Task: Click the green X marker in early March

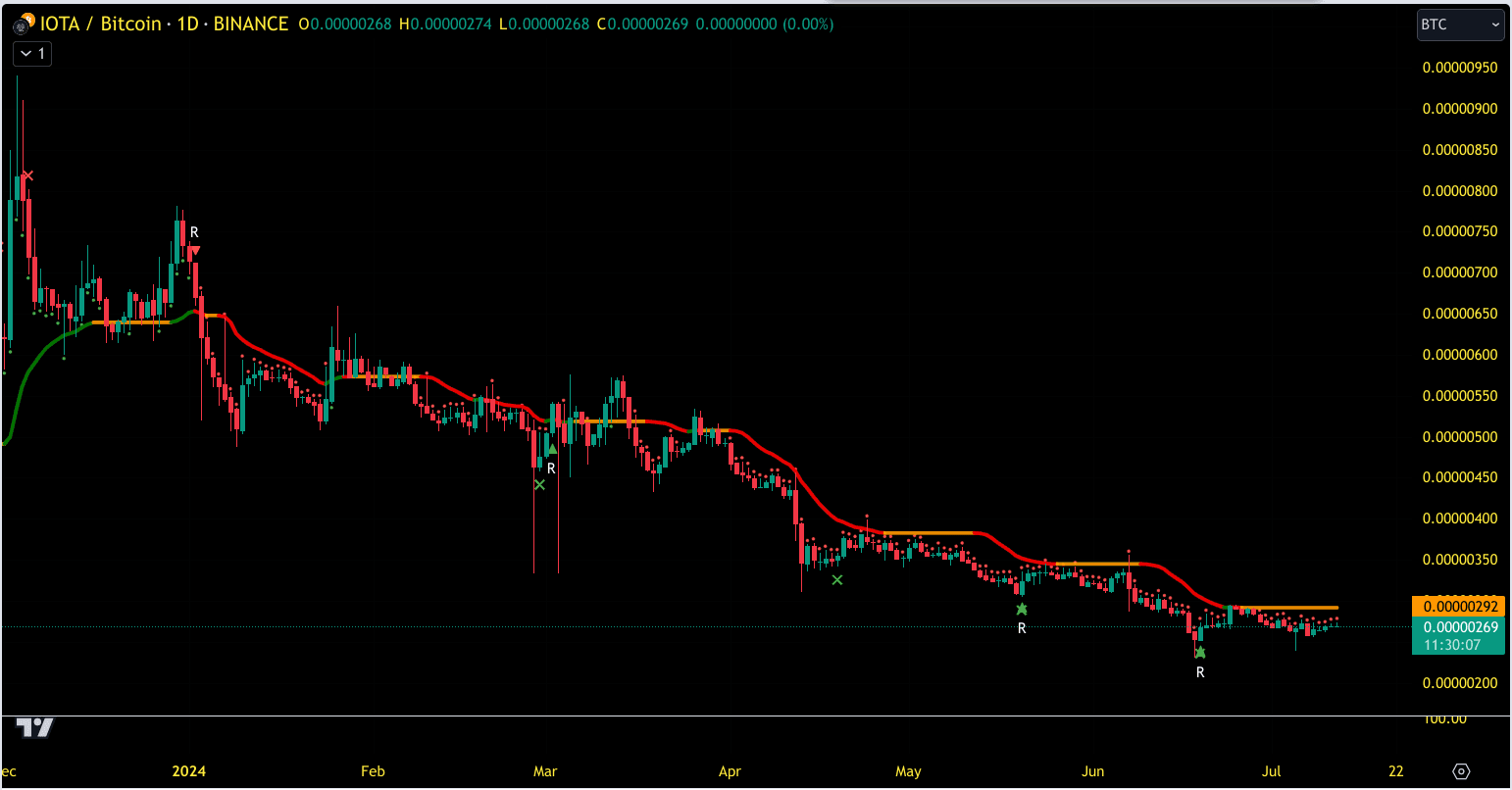Action: click(x=538, y=484)
